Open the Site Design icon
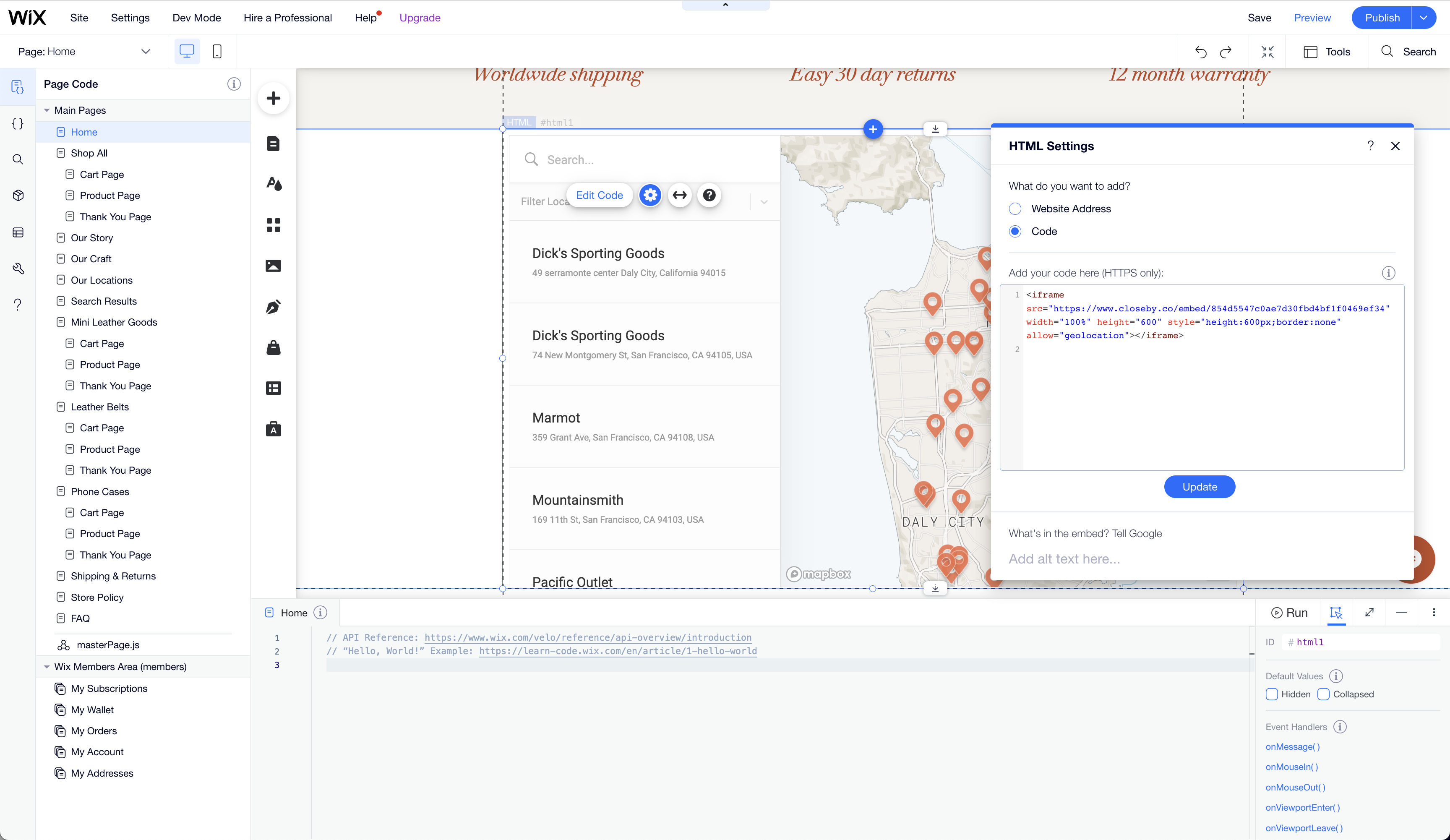This screenshot has width=1450, height=840. tap(273, 184)
